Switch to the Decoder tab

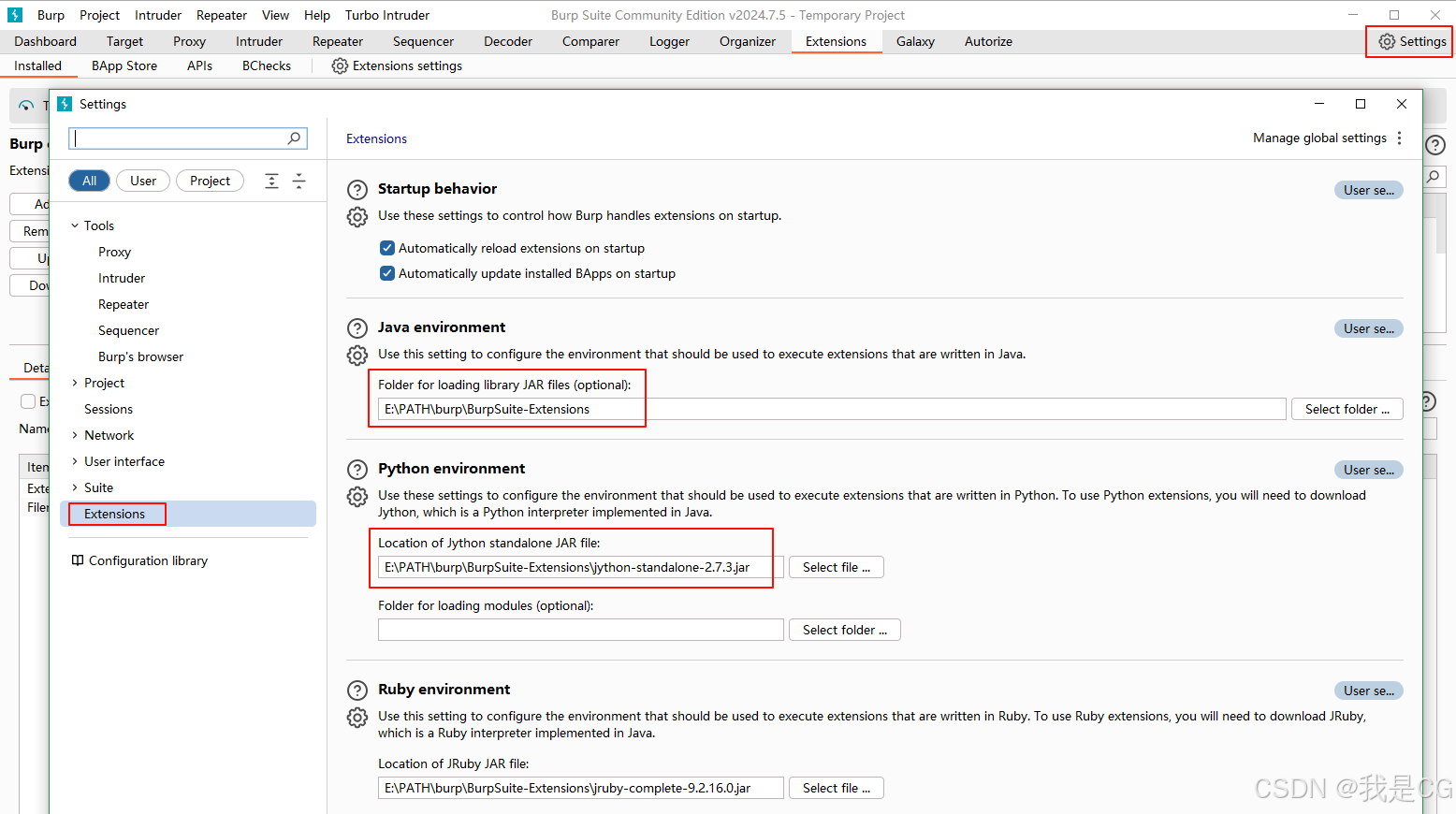[x=508, y=41]
